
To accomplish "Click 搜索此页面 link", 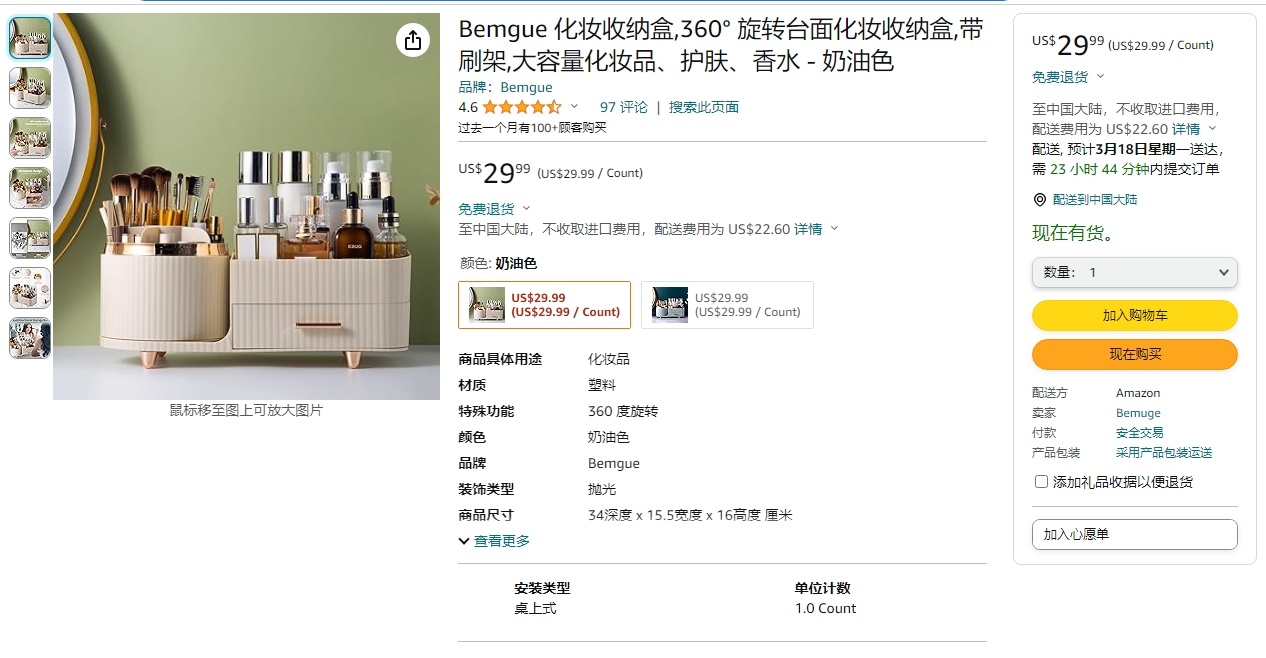I will (x=704, y=107).
